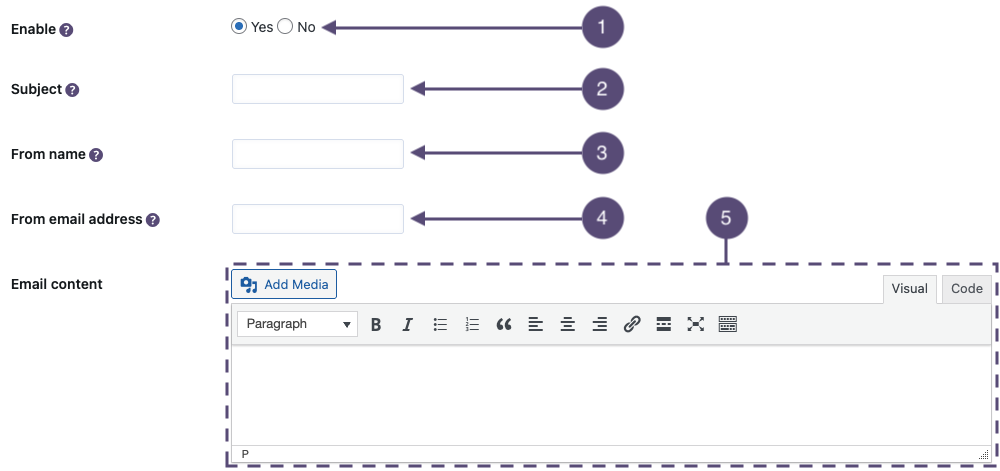Add a blockquote to content

[504, 324]
